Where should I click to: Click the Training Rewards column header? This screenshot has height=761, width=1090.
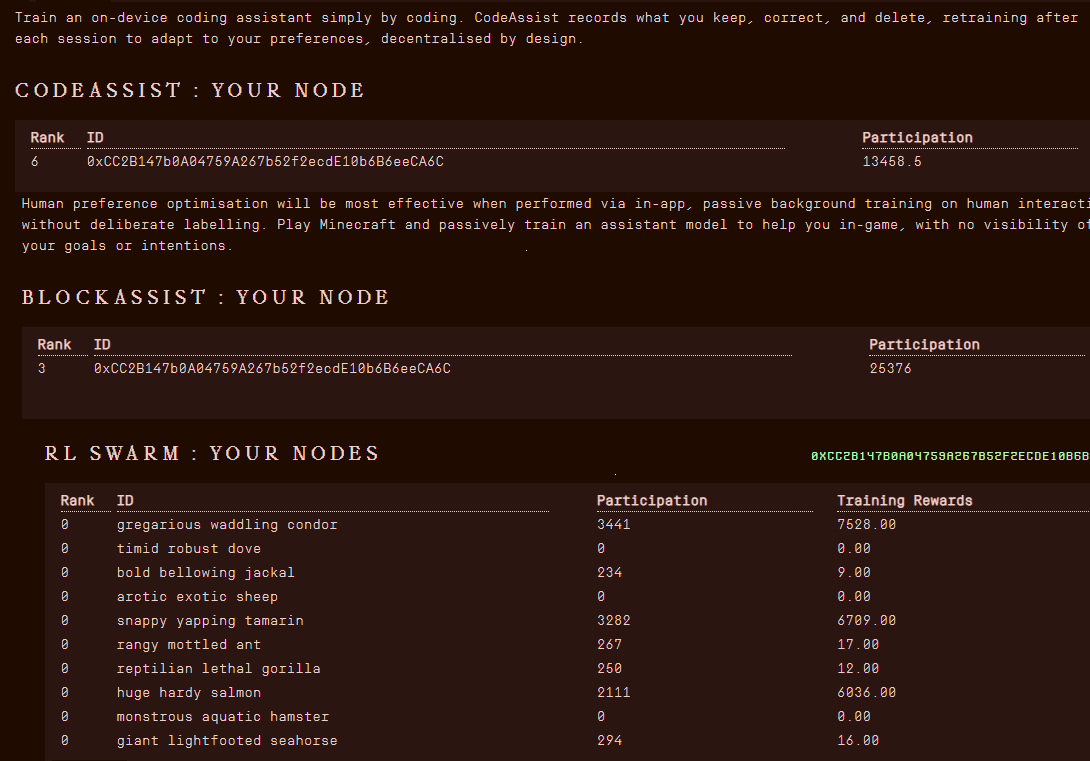point(904,500)
